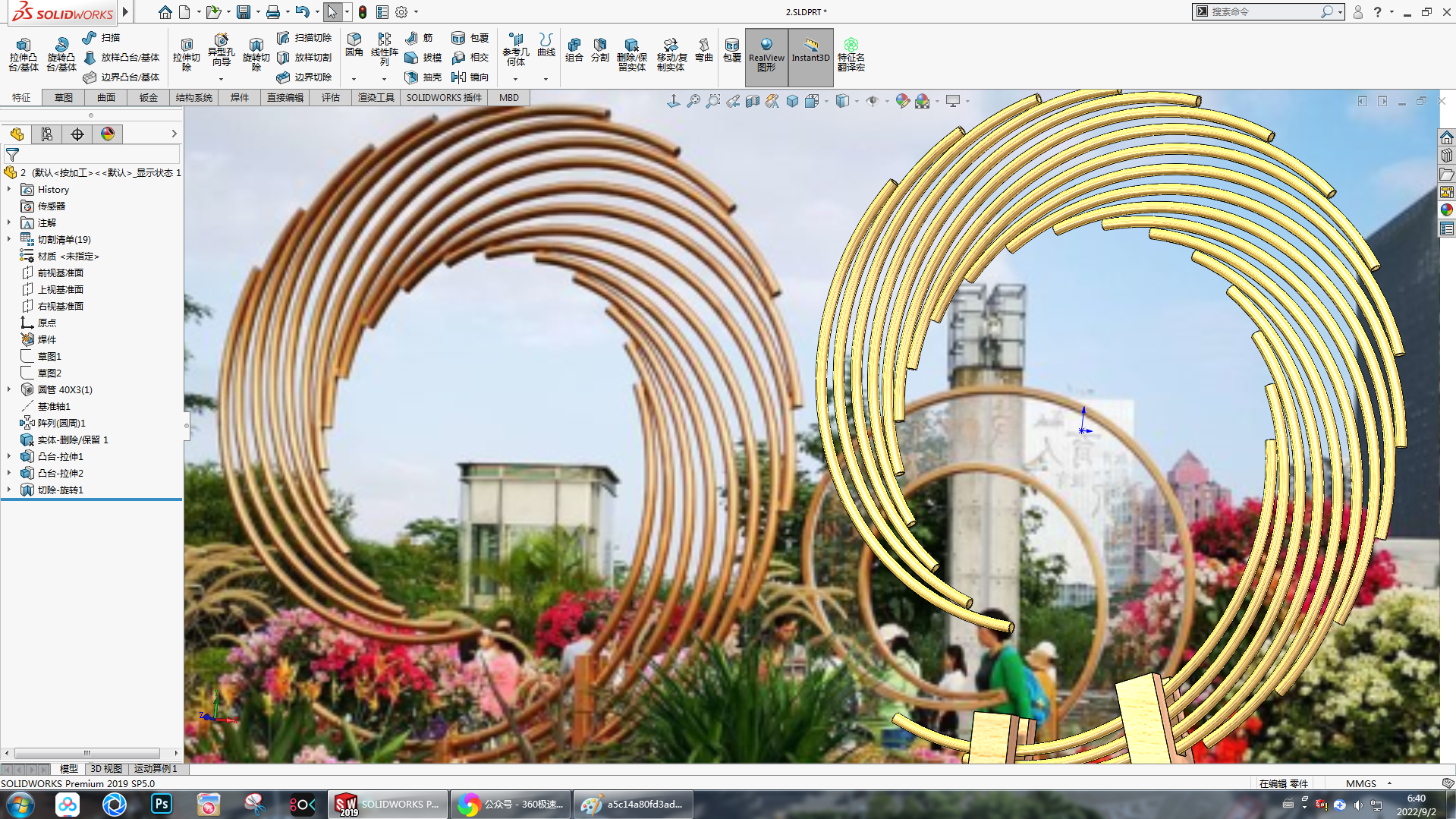Click the Lofted Cut (放样切割) tool
This screenshot has height=819, width=1456.
(x=303, y=58)
